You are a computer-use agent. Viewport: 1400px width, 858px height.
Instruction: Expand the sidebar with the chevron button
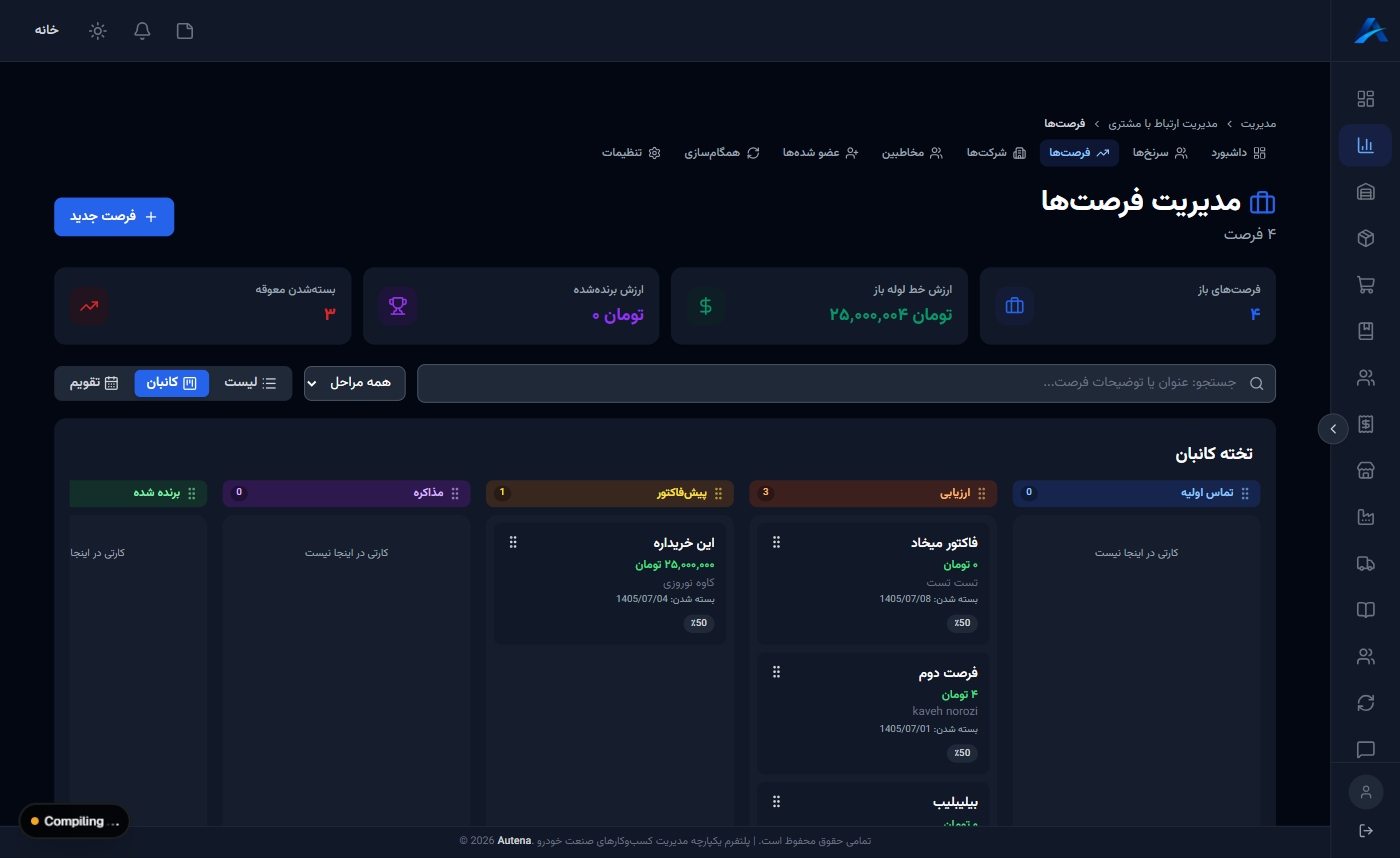(1333, 429)
